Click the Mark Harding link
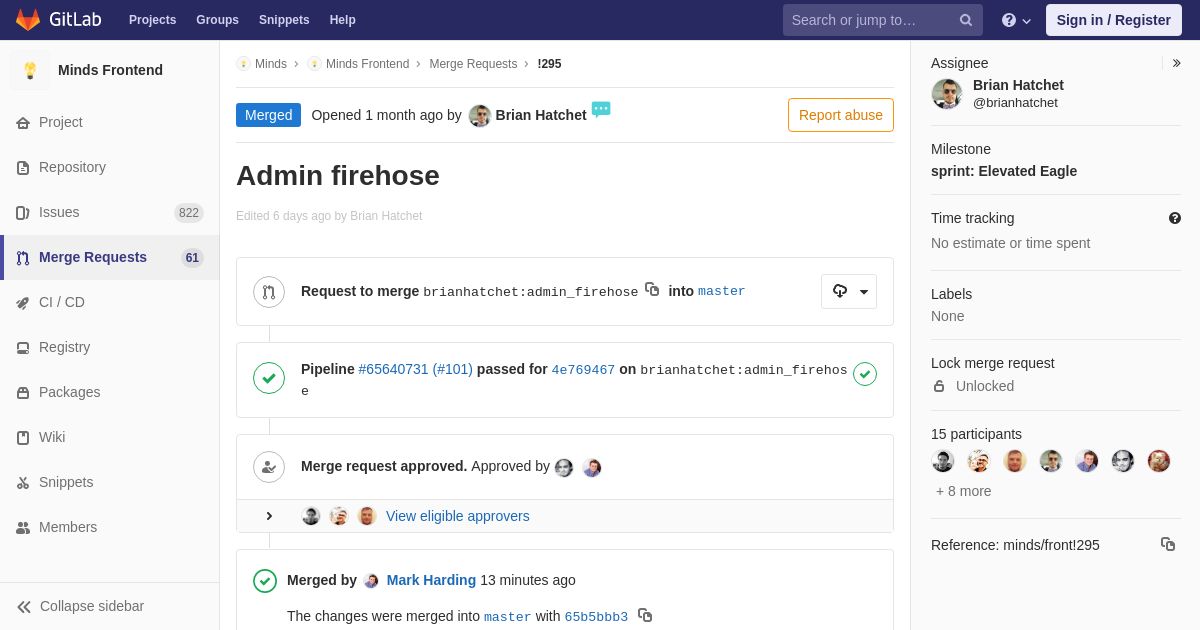Viewport: 1200px width, 630px height. [431, 580]
